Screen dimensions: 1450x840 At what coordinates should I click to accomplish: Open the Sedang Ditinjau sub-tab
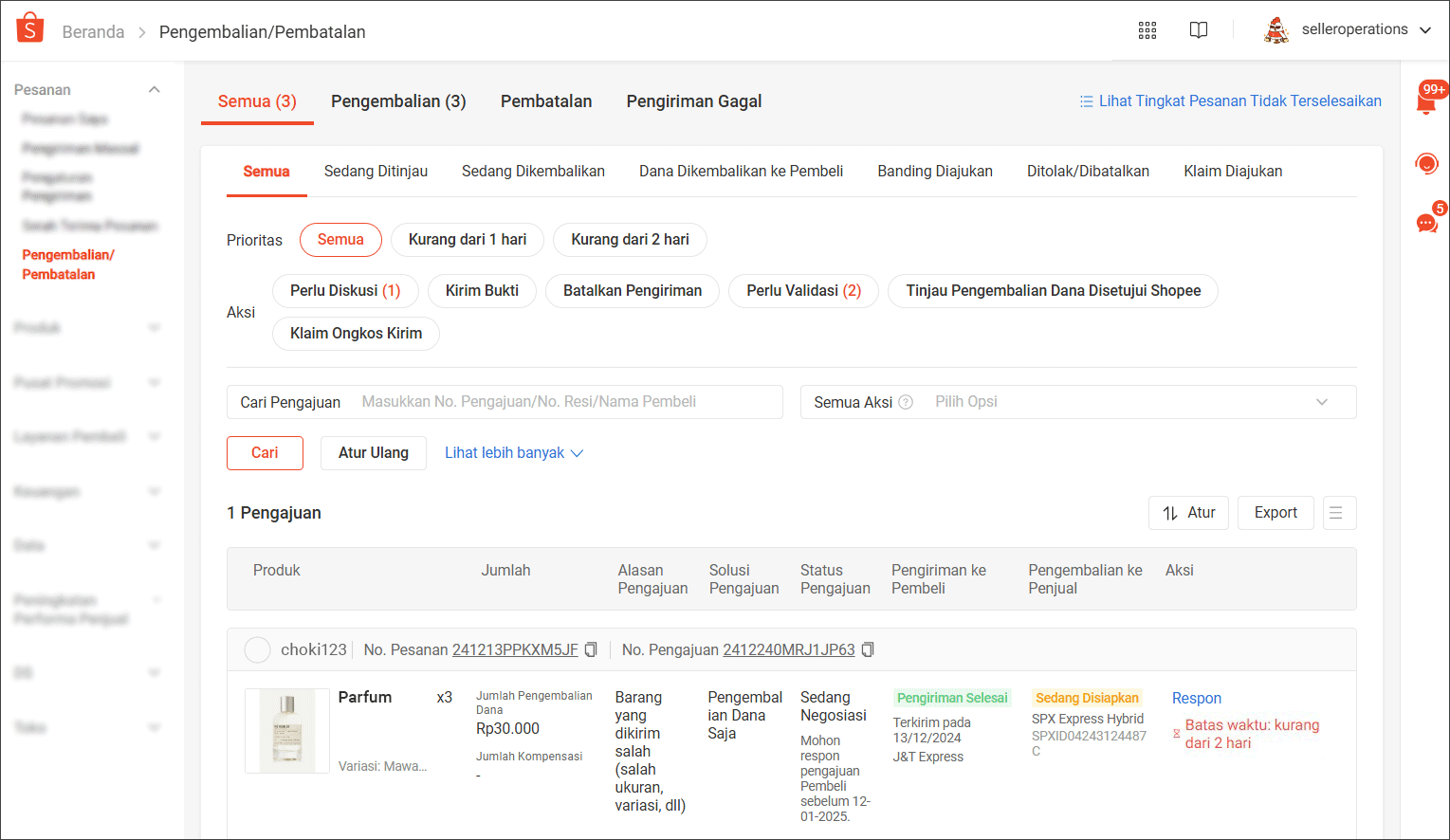tap(376, 172)
